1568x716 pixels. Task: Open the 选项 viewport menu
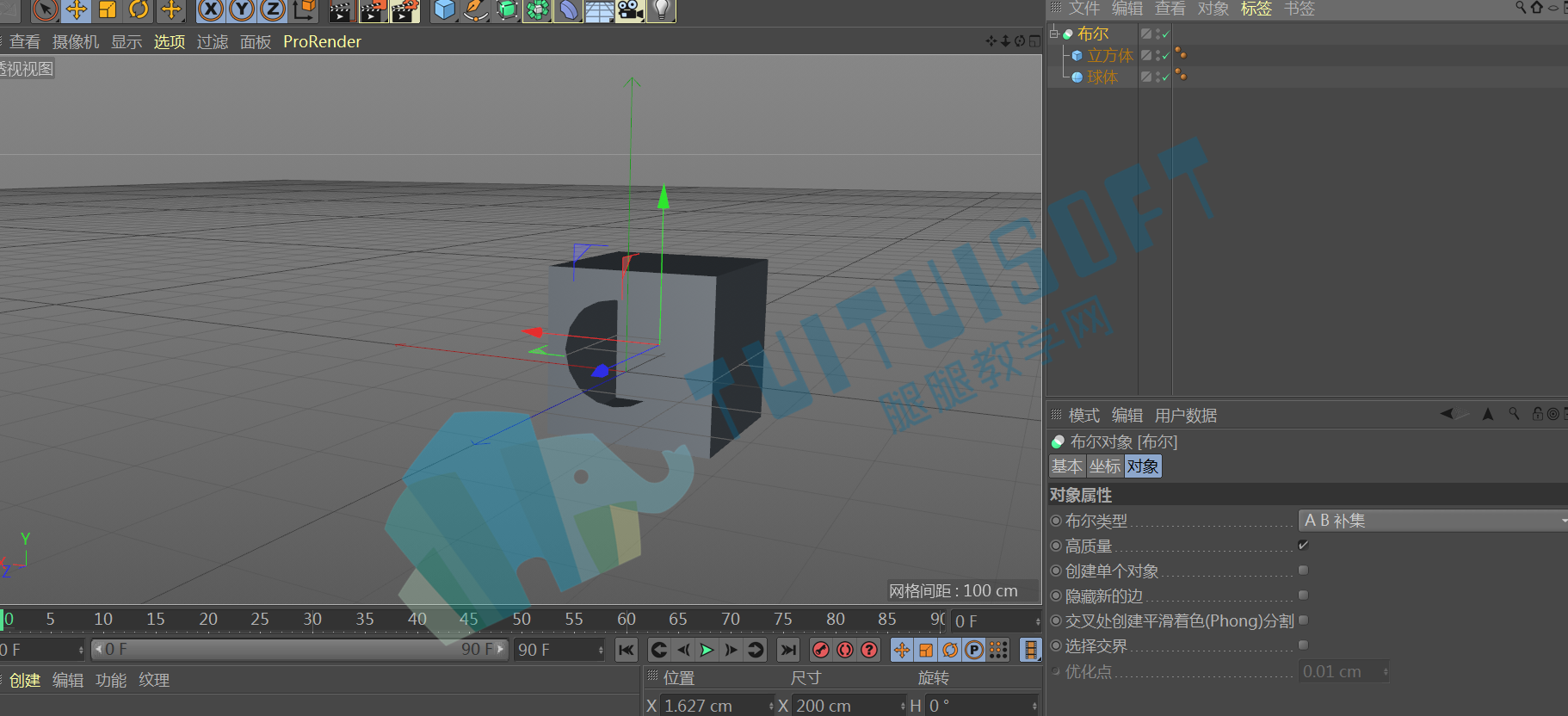click(x=170, y=41)
